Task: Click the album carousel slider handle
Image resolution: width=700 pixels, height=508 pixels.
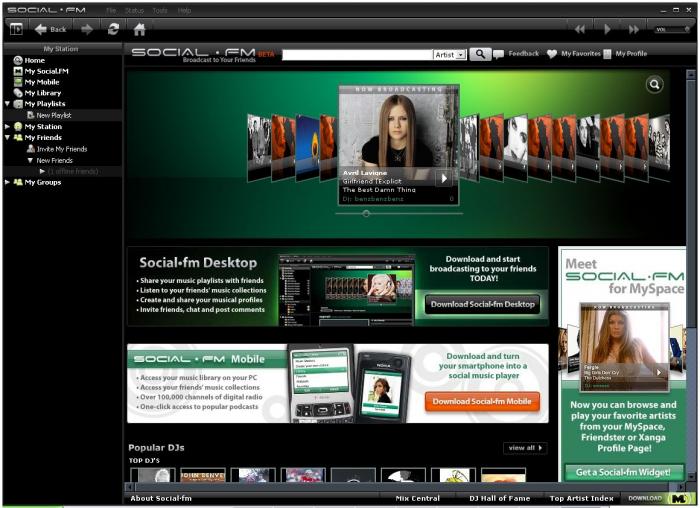Action: [366, 214]
